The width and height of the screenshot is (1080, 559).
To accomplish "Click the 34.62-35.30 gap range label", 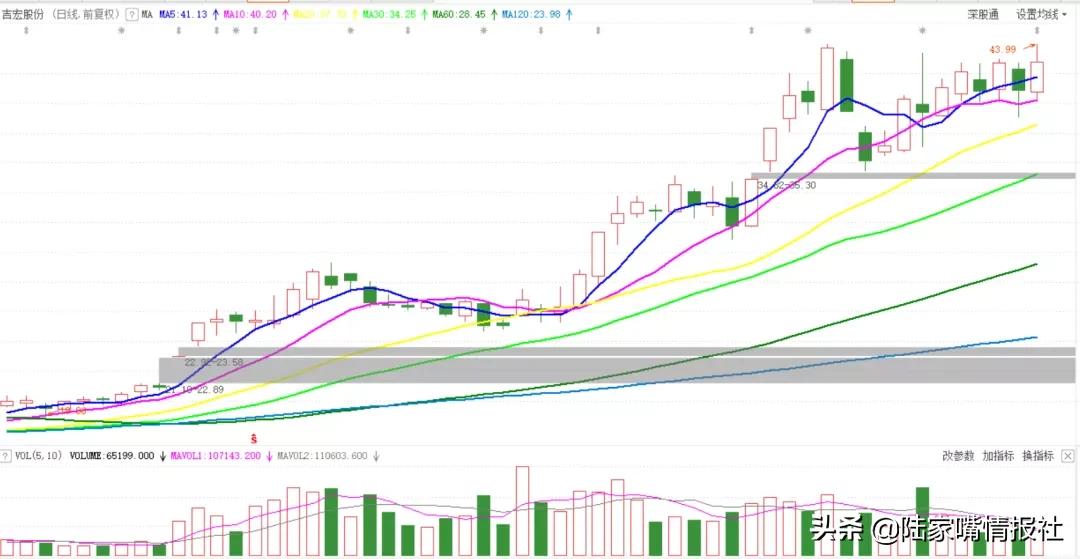I will [x=787, y=185].
